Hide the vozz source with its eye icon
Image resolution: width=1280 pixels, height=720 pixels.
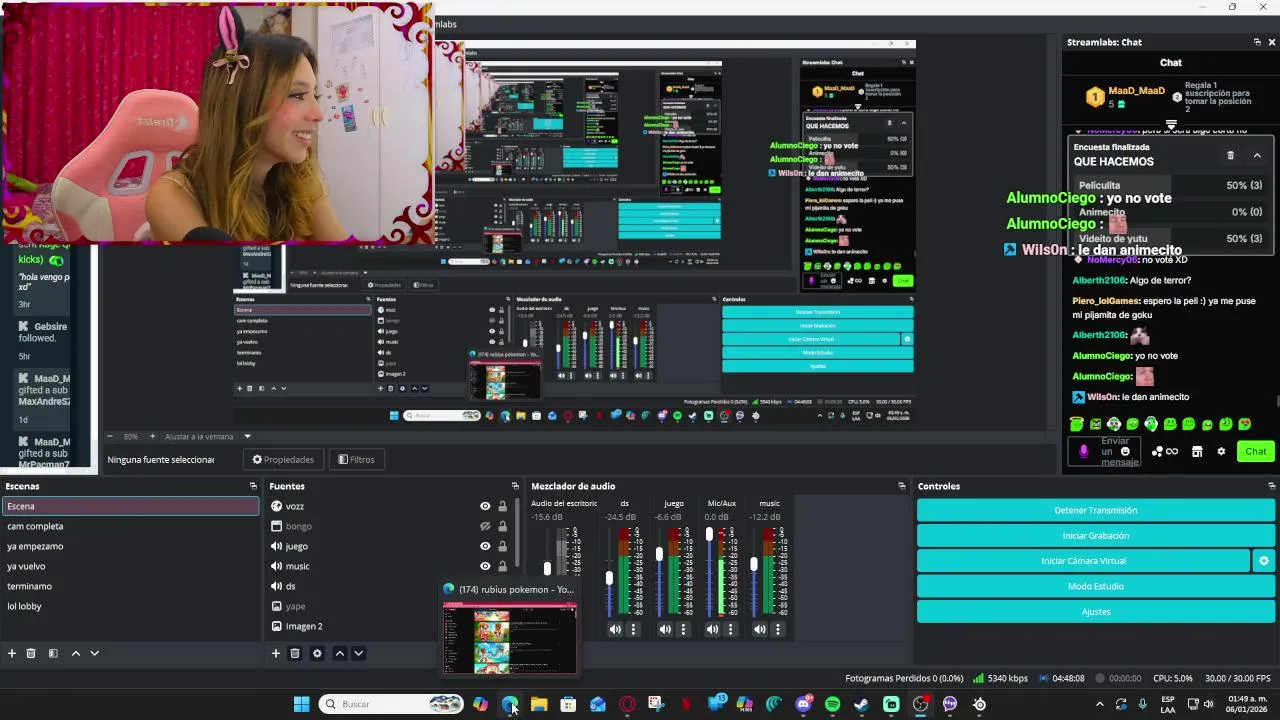485,506
